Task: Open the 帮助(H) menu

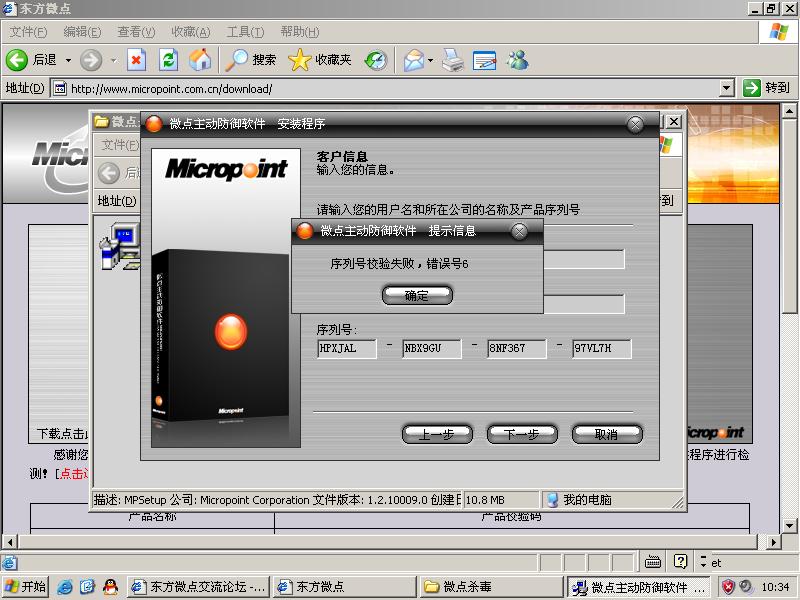Action: tap(299, 32)
